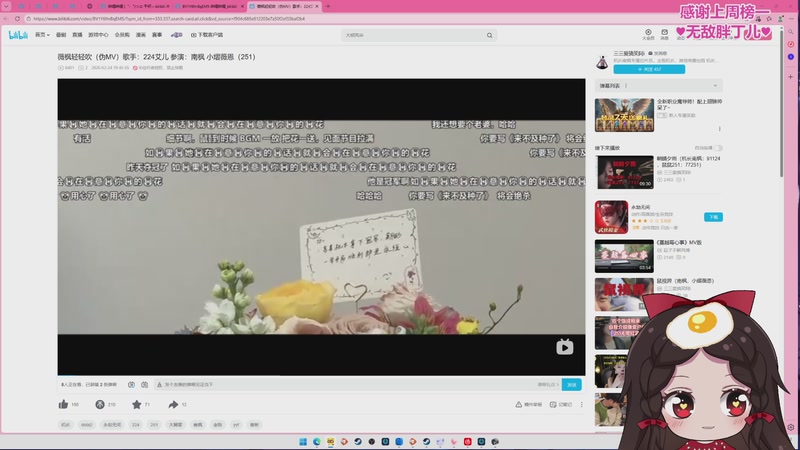
Task: Open 游戏中心 in navigation bar
Action: (x=98, y=35)
